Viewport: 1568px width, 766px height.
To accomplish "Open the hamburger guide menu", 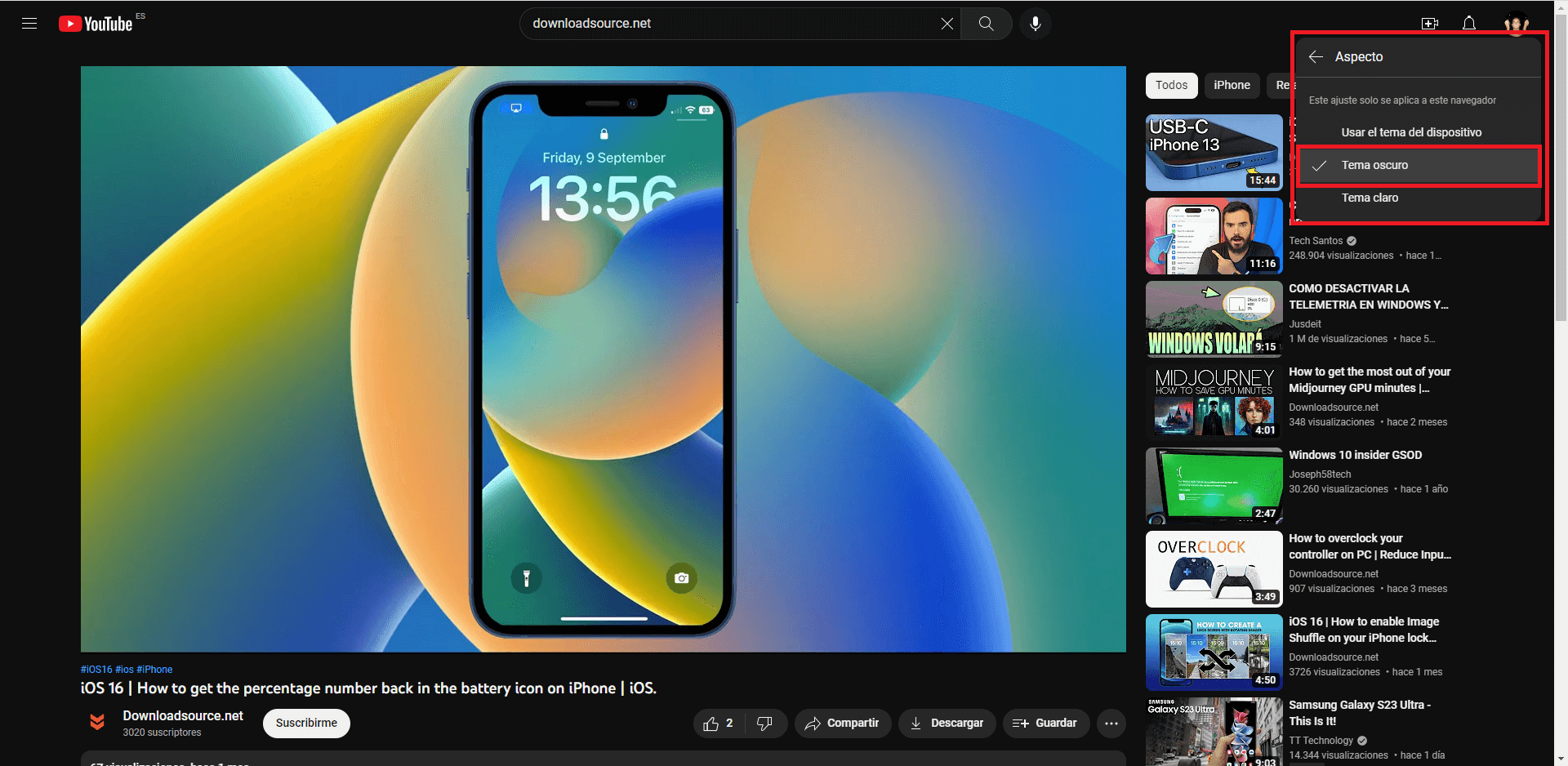I will pyautogui.click(x=29, y=24).
